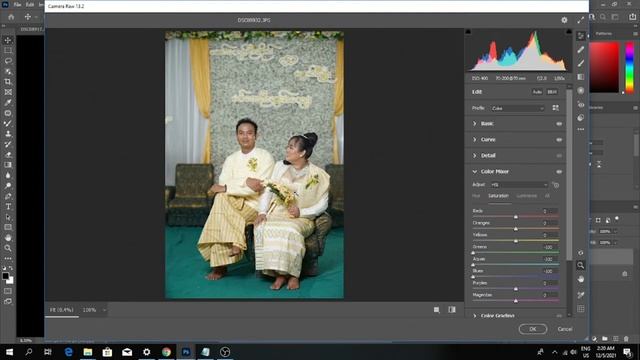Select the Camera Raw Zoom tool

pos(581,266)
